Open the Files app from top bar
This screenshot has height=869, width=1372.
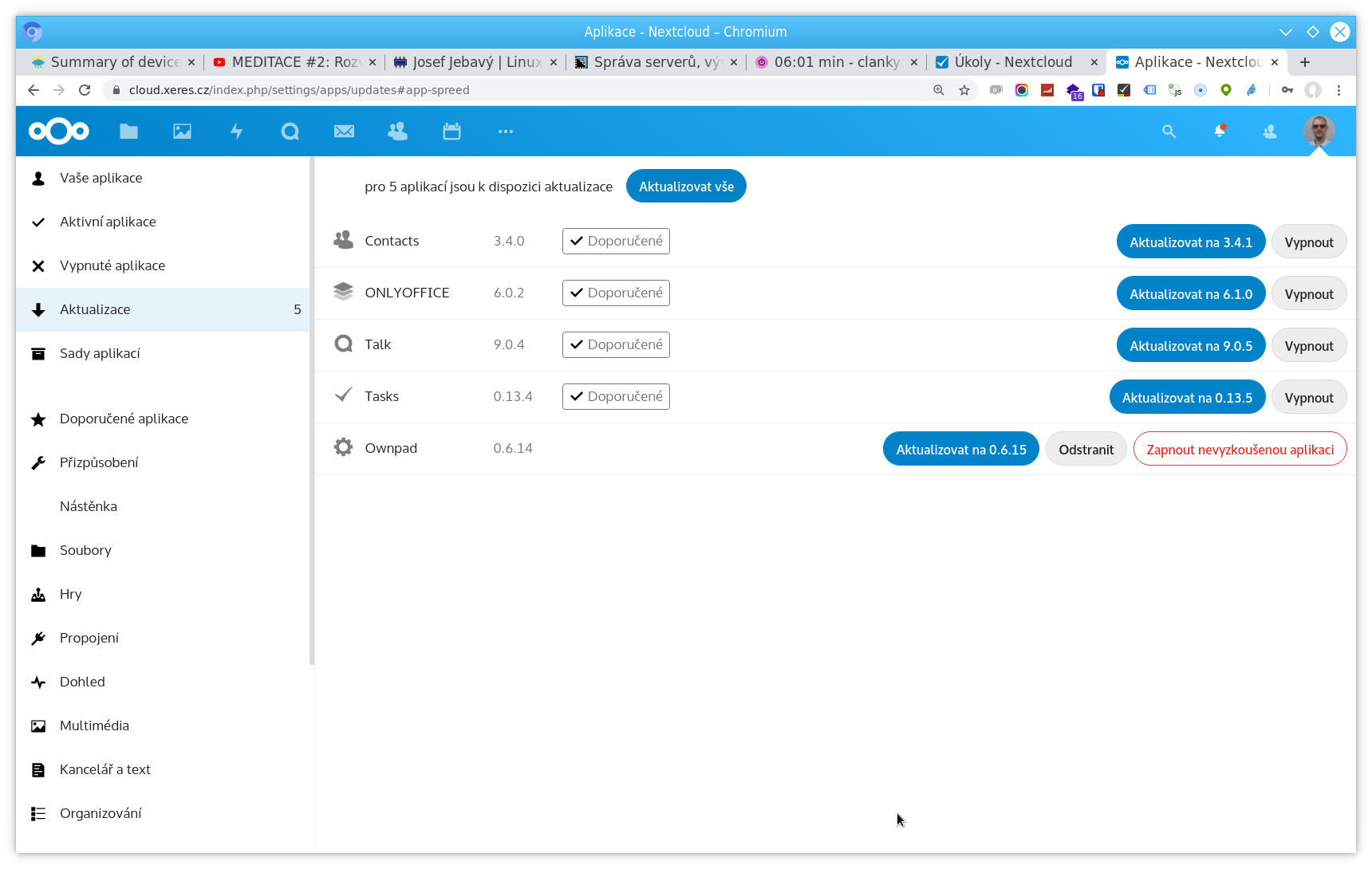128,132
